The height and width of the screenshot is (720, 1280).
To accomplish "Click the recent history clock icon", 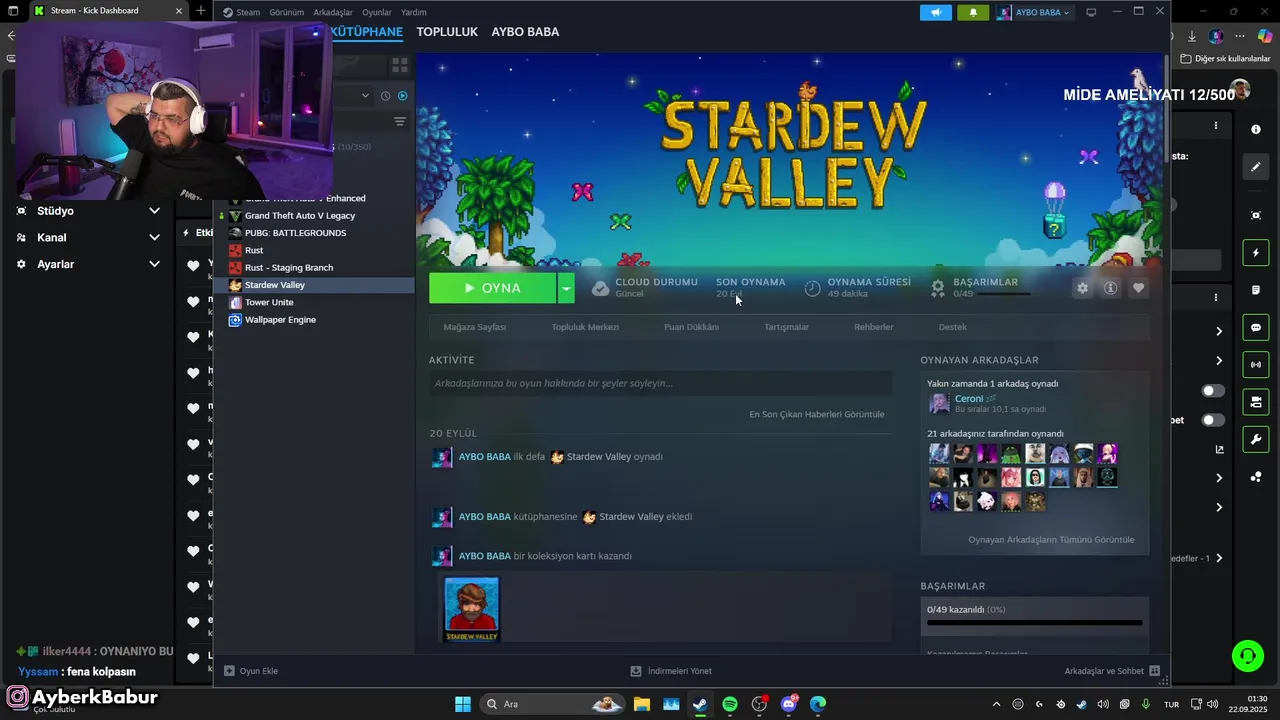I will tap(385, 96).
